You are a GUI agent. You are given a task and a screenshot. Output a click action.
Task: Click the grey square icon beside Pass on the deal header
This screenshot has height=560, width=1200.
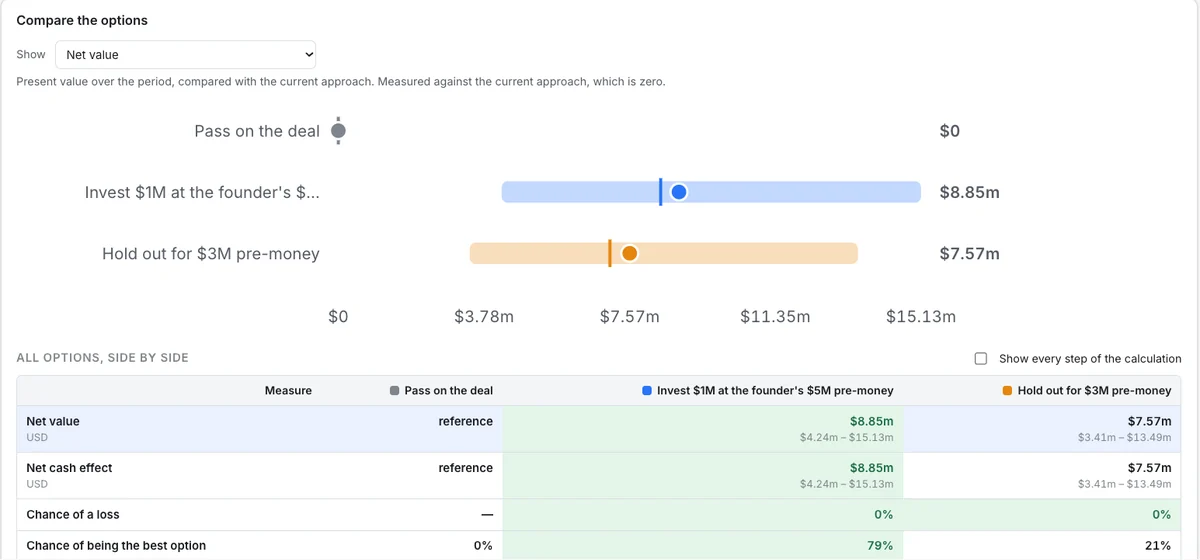coord(395,391)
